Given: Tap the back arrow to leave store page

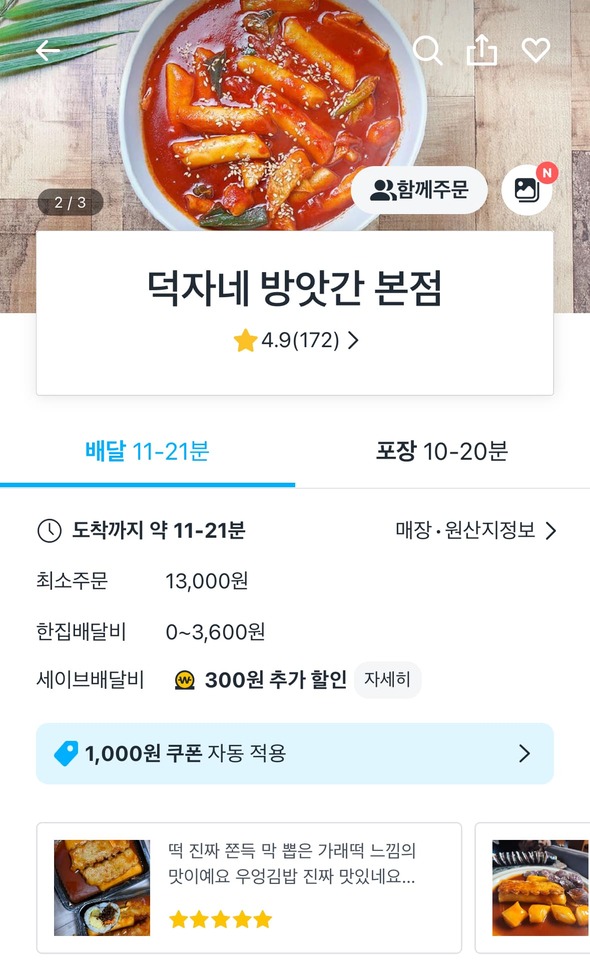Looking at the screenshot, I should tap(47, 48).
